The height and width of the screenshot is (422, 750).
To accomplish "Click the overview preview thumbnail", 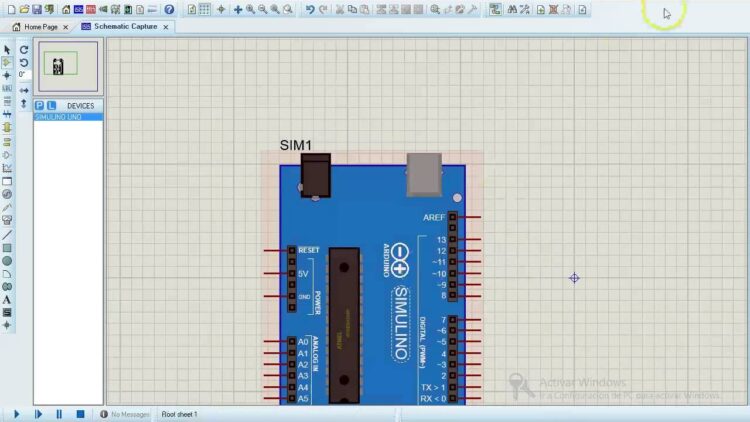I will pyautogui.click(x=68, y=66).
